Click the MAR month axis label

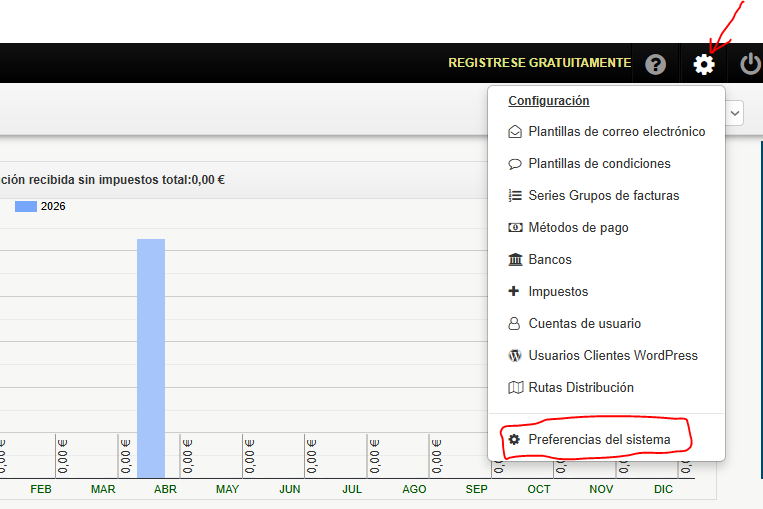point(103,489)
